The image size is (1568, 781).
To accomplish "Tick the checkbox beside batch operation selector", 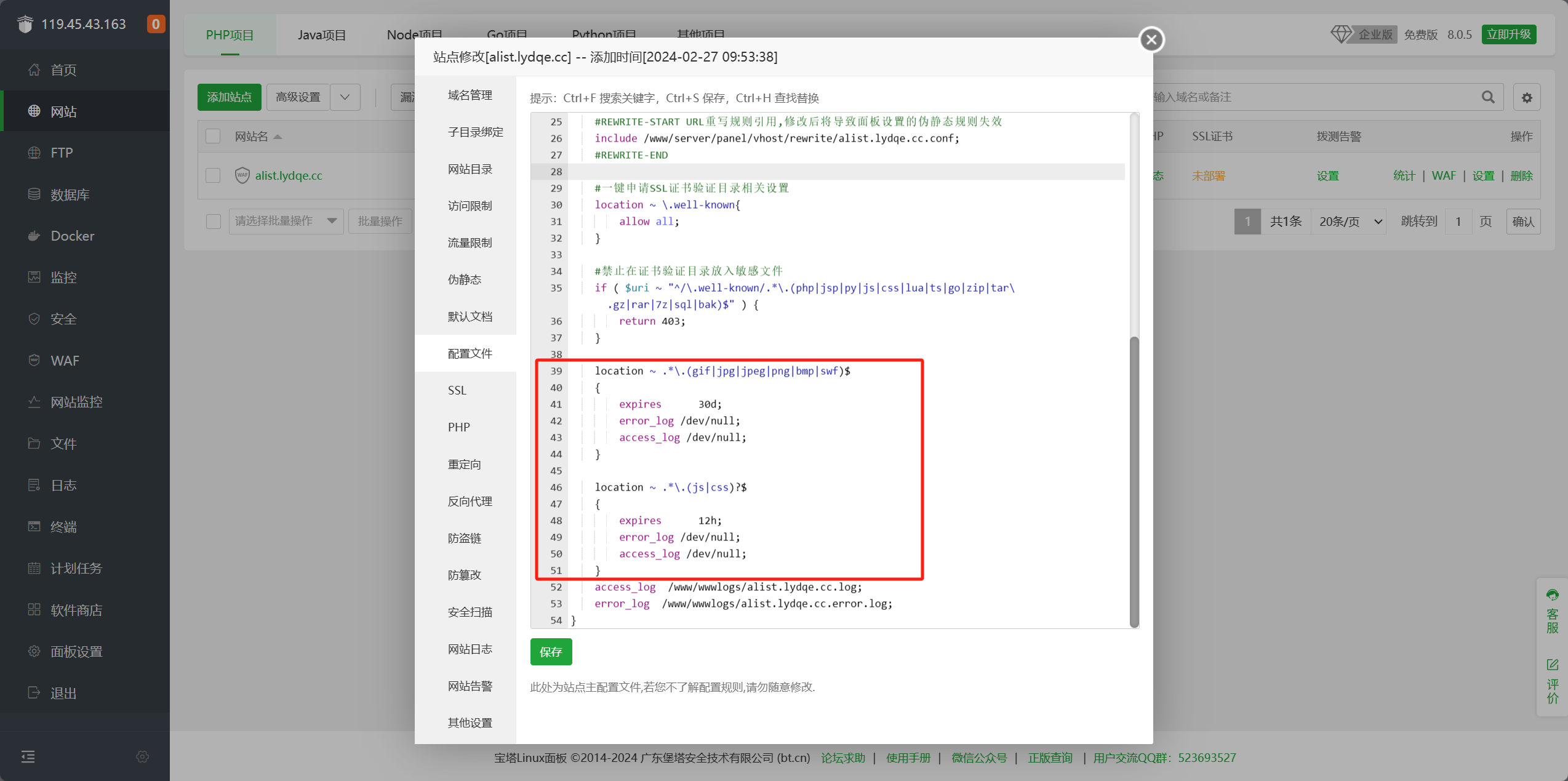I will pos(213,221).
